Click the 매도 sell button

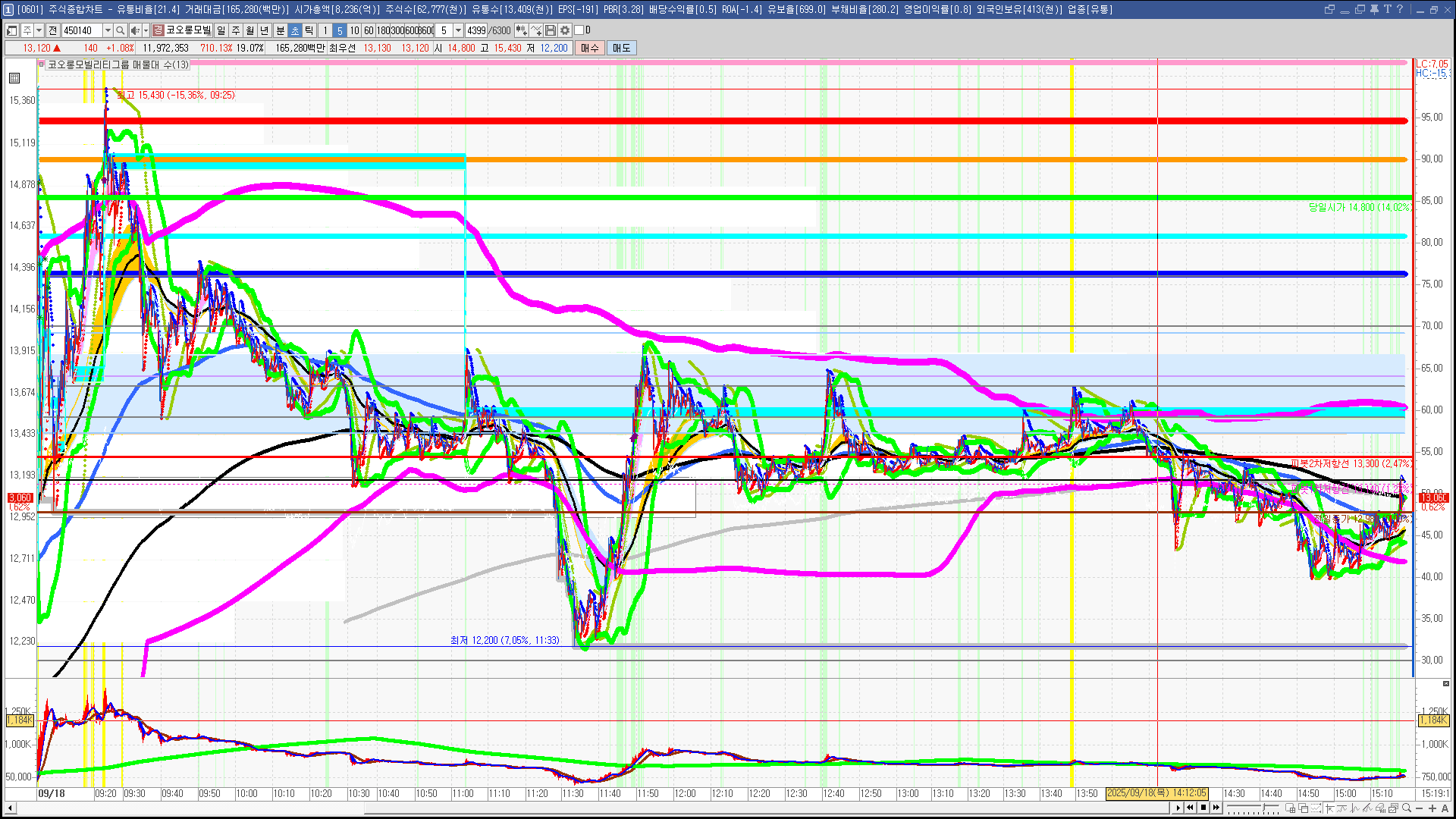tap(622, 48)
